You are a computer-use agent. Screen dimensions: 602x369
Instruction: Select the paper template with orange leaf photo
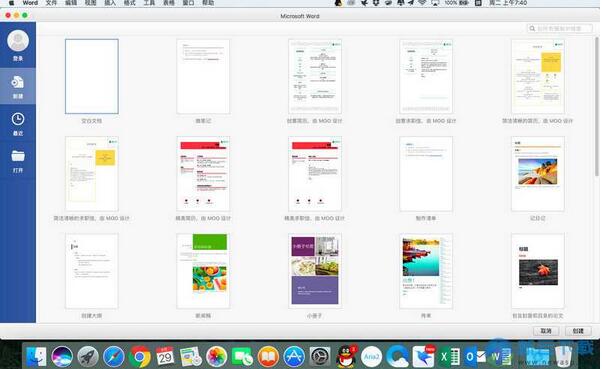[x=538, y=271]
